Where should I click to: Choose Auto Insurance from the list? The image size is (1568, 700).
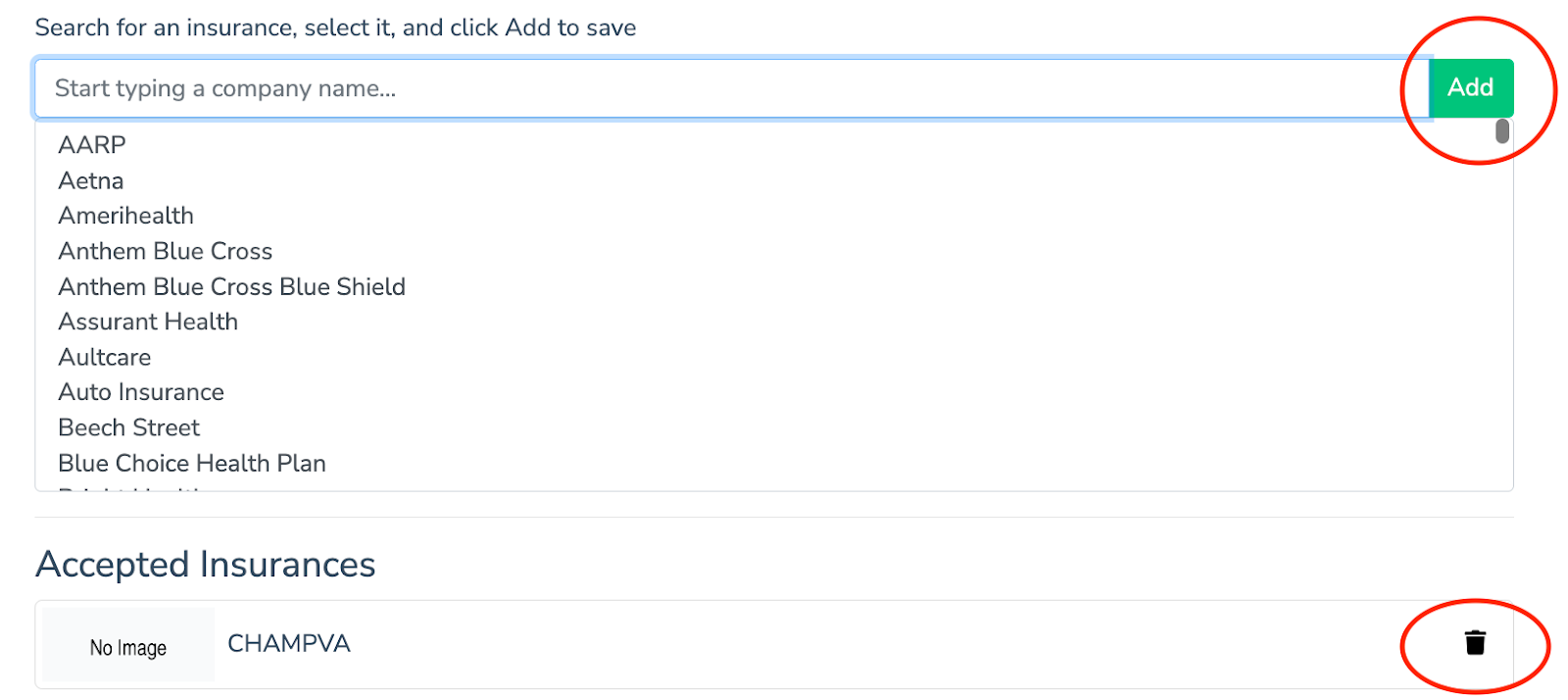(141, 393)
